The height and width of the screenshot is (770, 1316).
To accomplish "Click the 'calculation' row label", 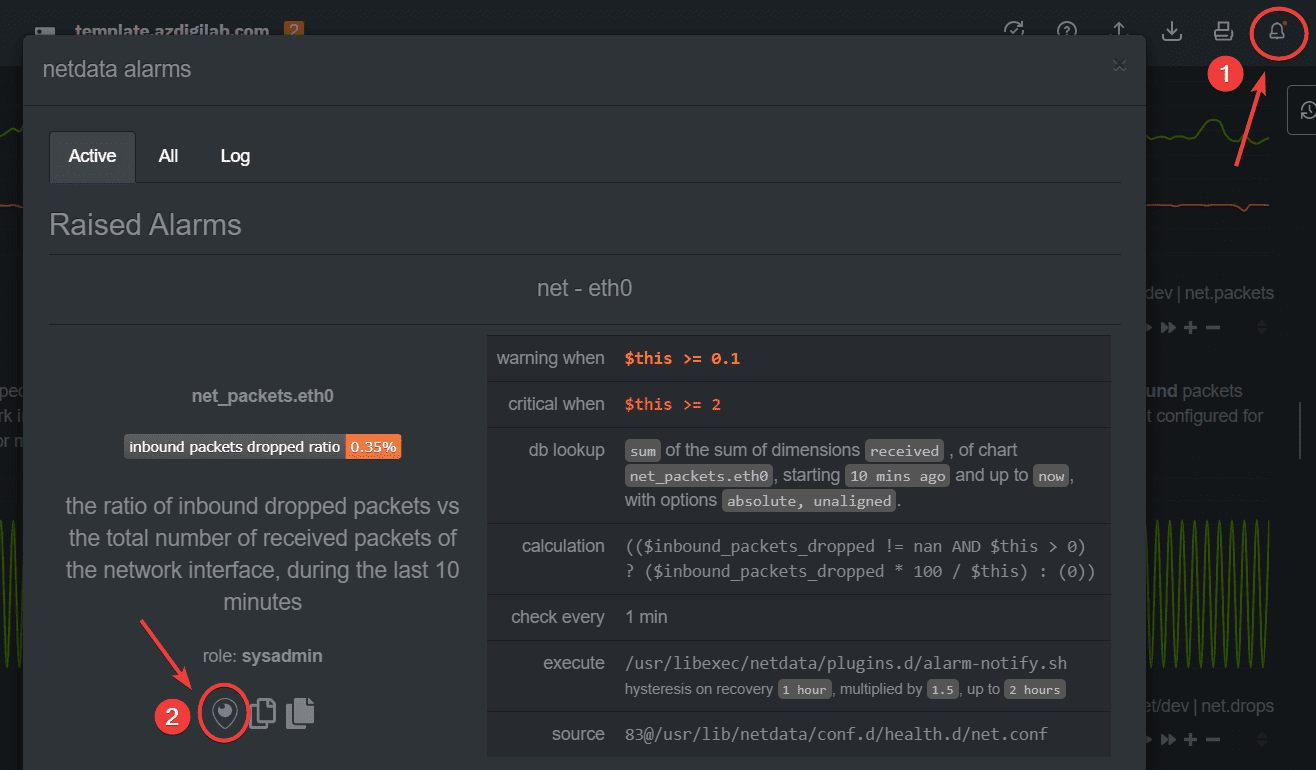I will pyautogui.click(x=563, y=546).
